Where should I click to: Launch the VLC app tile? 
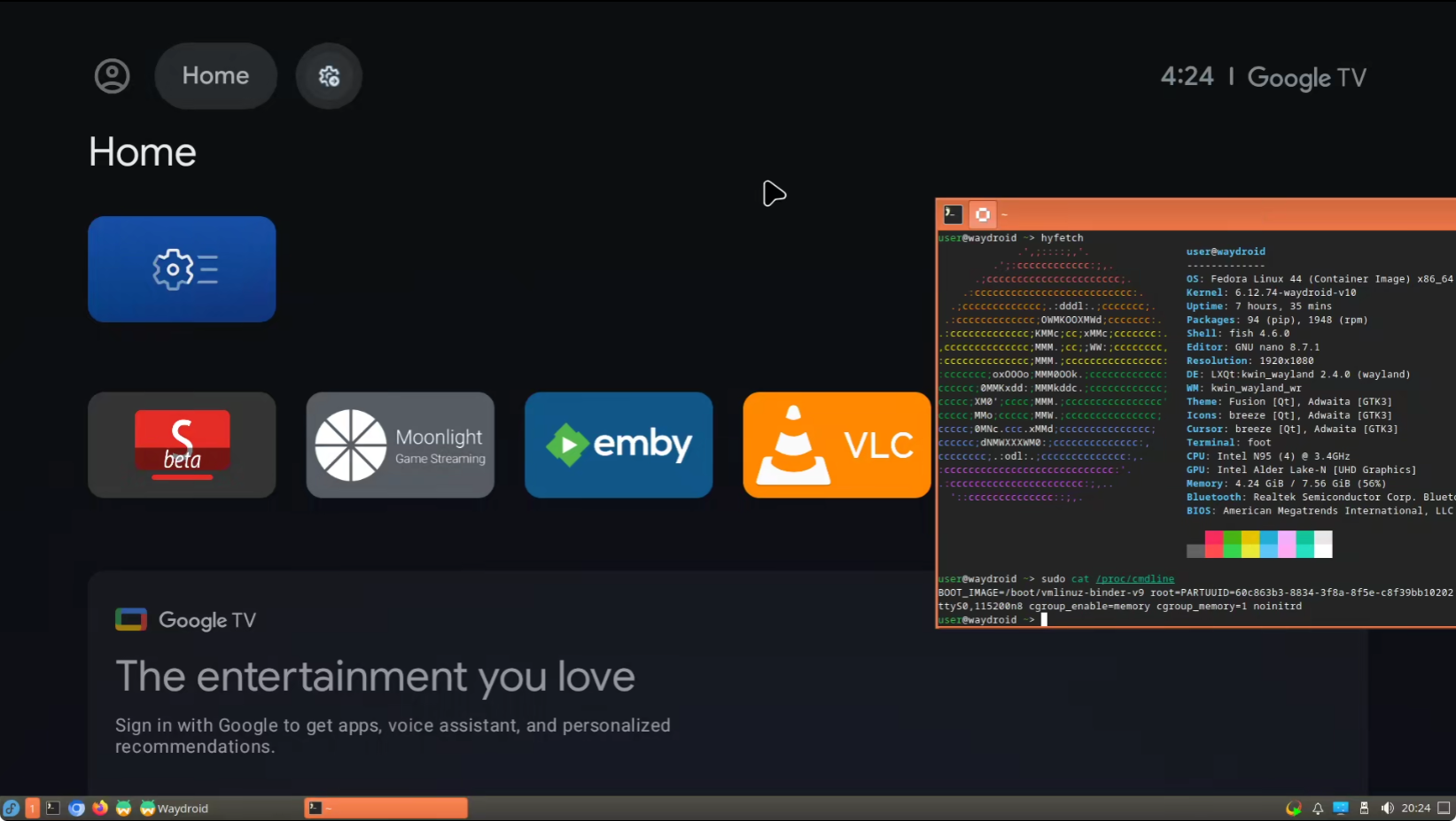[x=837, y=445]
